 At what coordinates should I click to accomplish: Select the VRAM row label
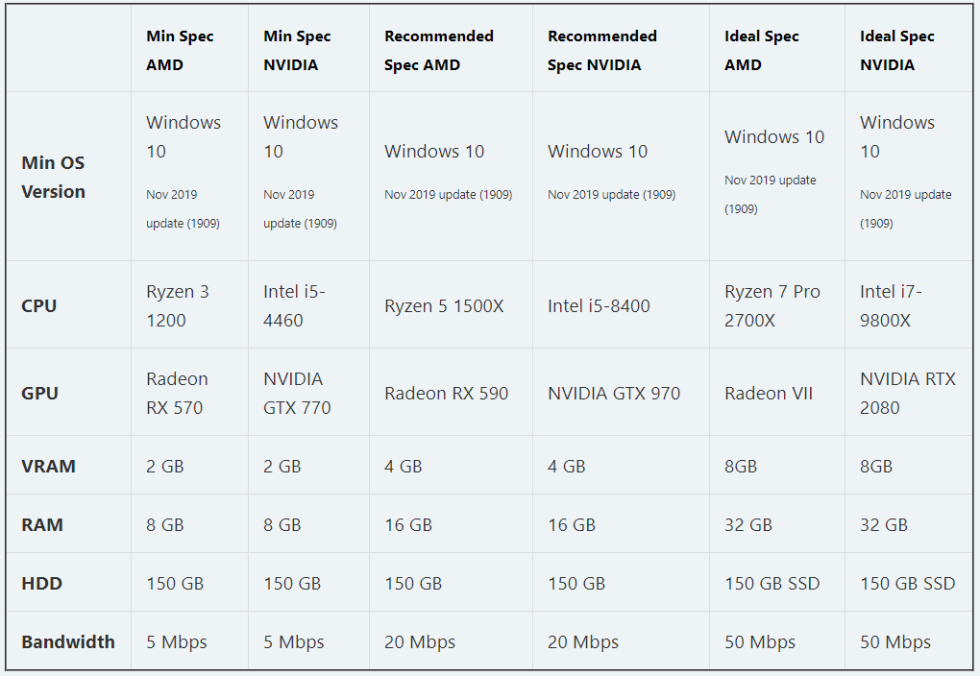(48, 466)
